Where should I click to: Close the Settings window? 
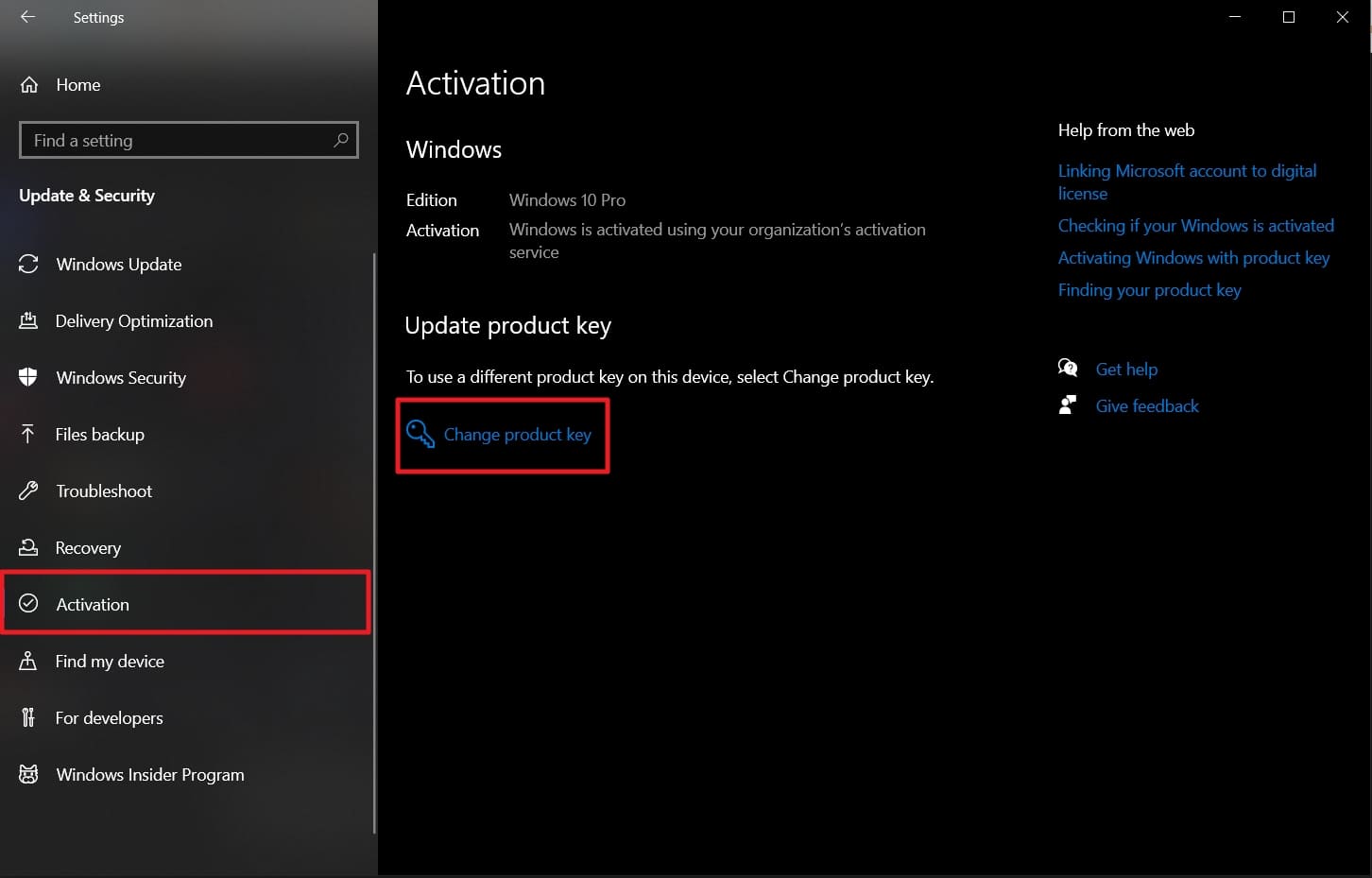point(1343,17)
